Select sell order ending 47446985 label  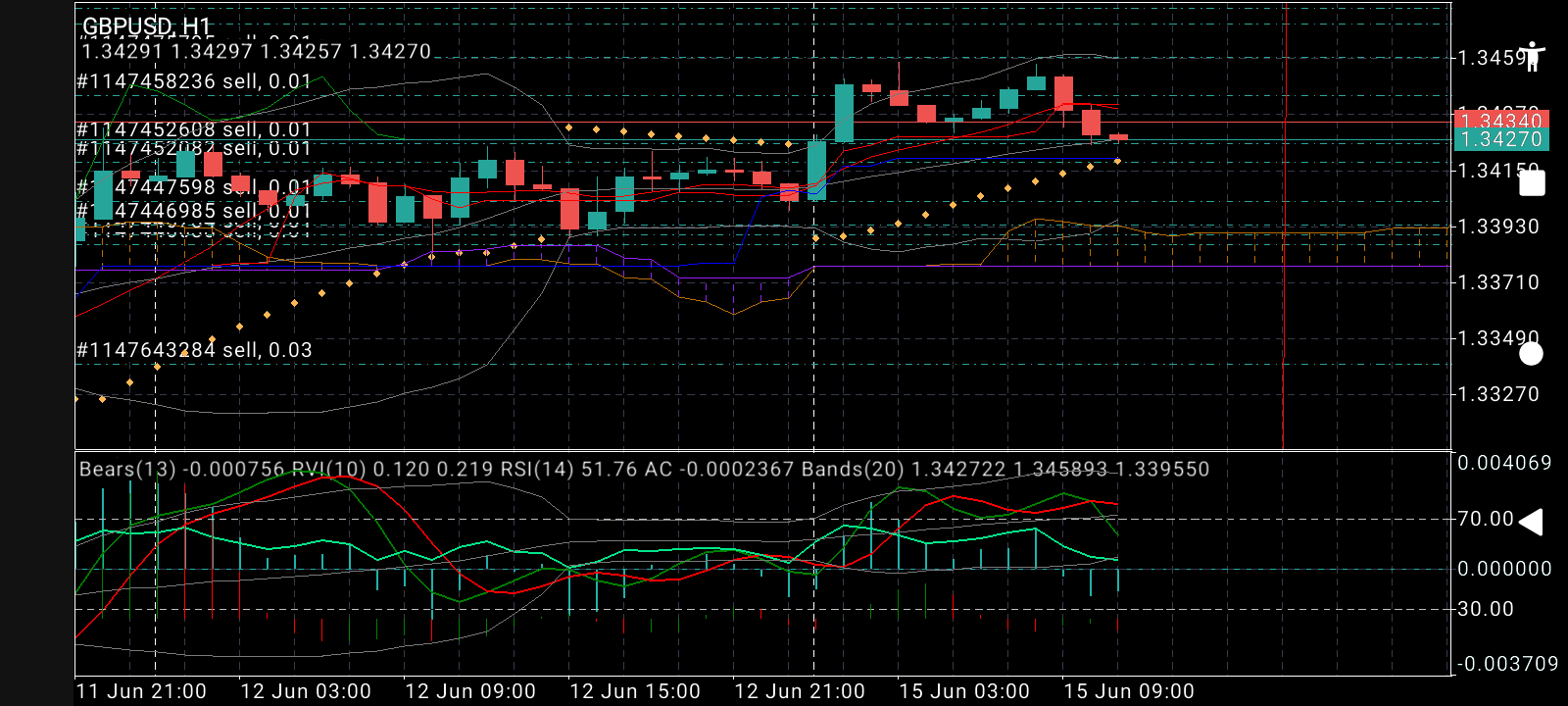(194, 211)
